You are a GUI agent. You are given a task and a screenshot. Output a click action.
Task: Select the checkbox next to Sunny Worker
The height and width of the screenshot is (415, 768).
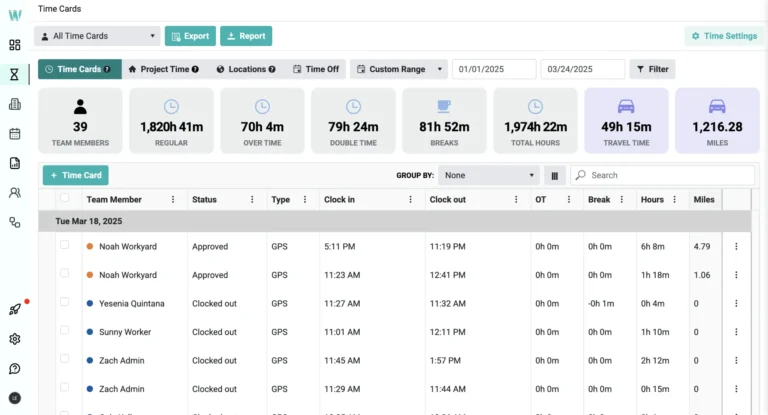tap(65, 331)
